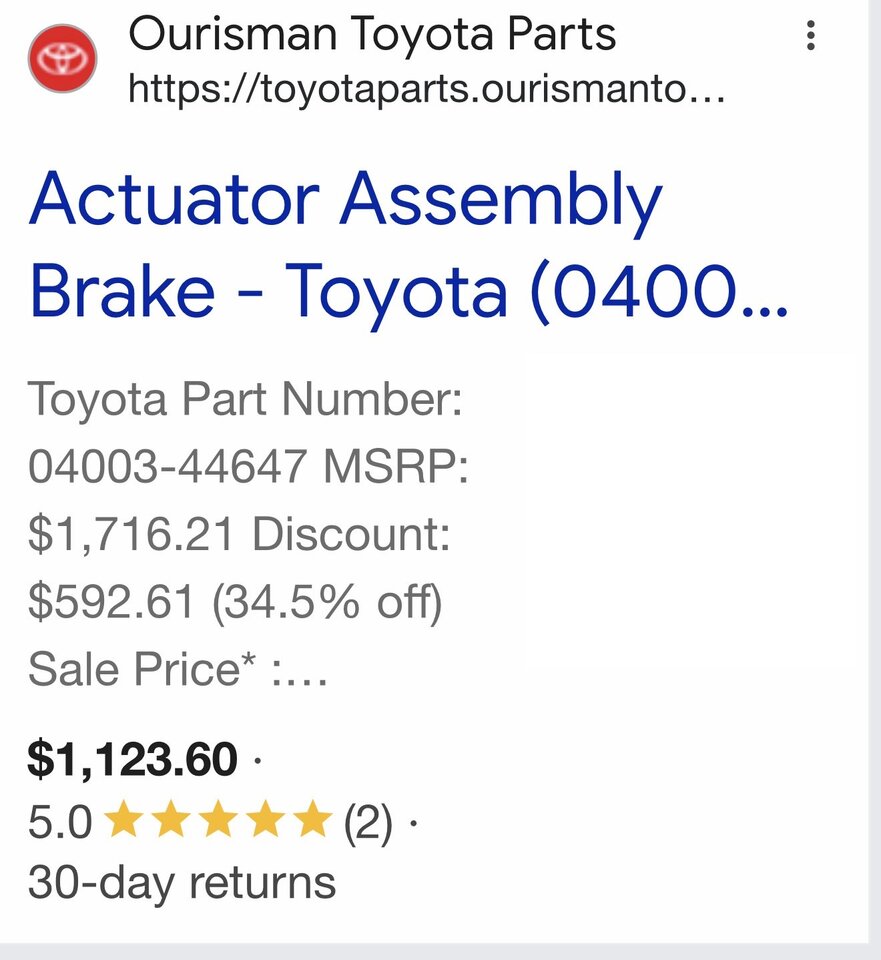Click the $592.61 (34.5% off) discount

(x=234, y=602)
